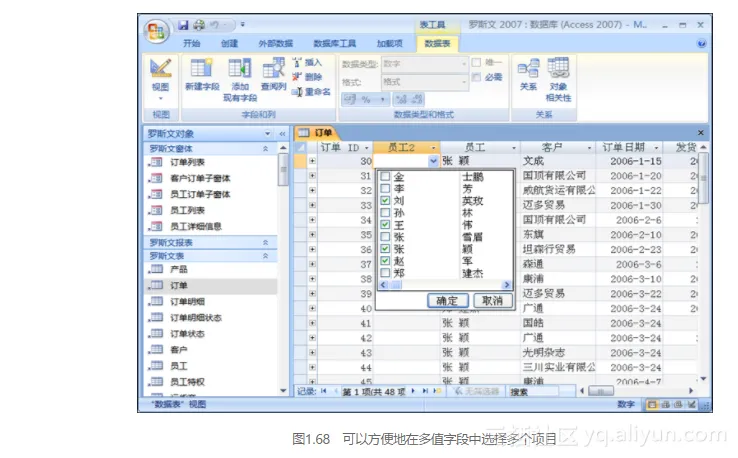The image size is (738, 458).
Task: Check the 金 士鹏 checkbox
Action: 385,177
